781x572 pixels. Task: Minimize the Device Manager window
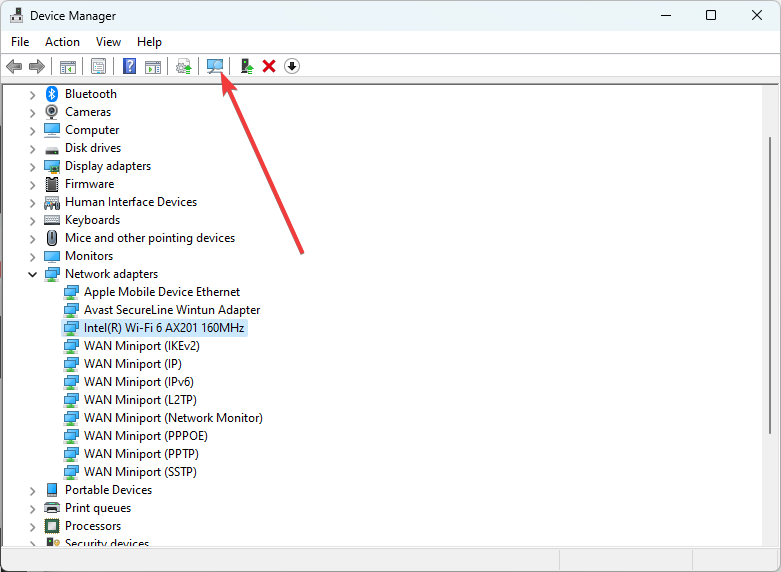[666, 15]
